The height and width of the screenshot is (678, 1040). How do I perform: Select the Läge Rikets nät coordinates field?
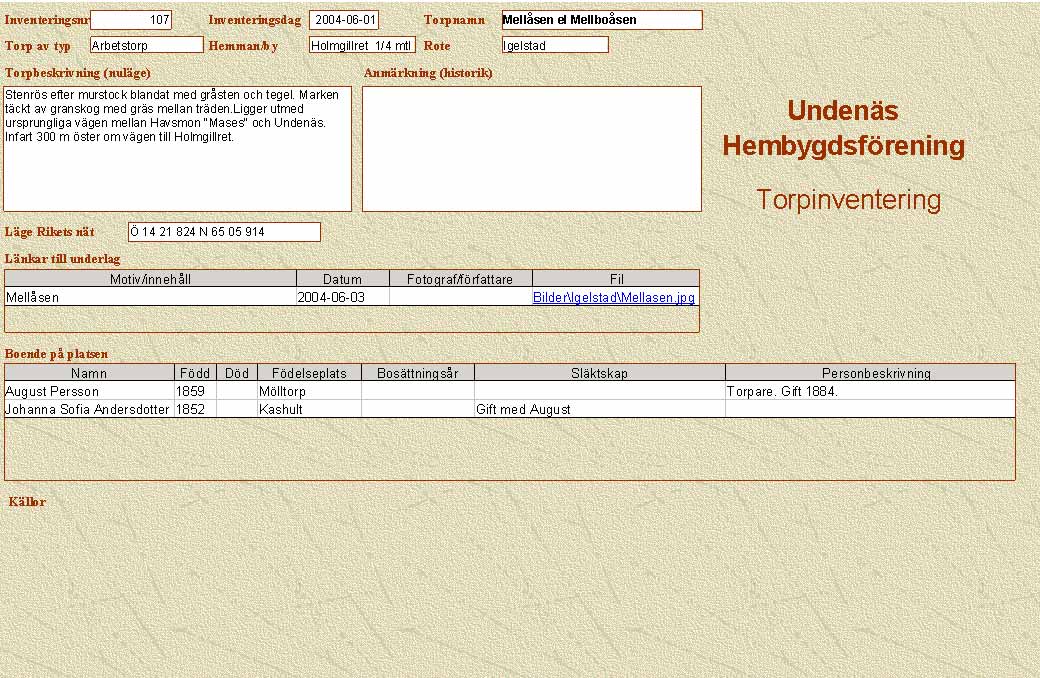[x=224, y=232]
